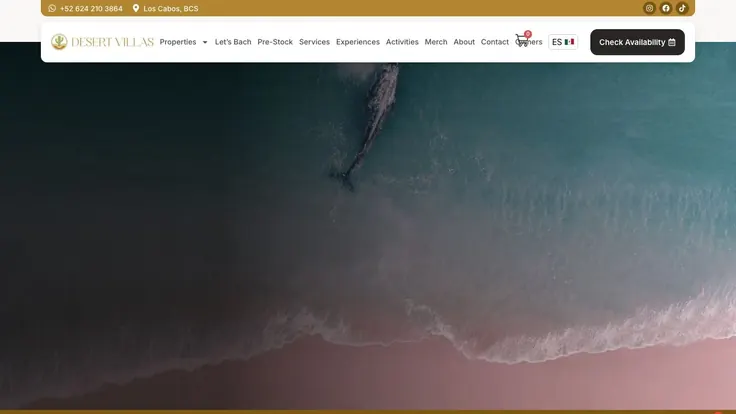Visit the Merch page

point(436,42)
